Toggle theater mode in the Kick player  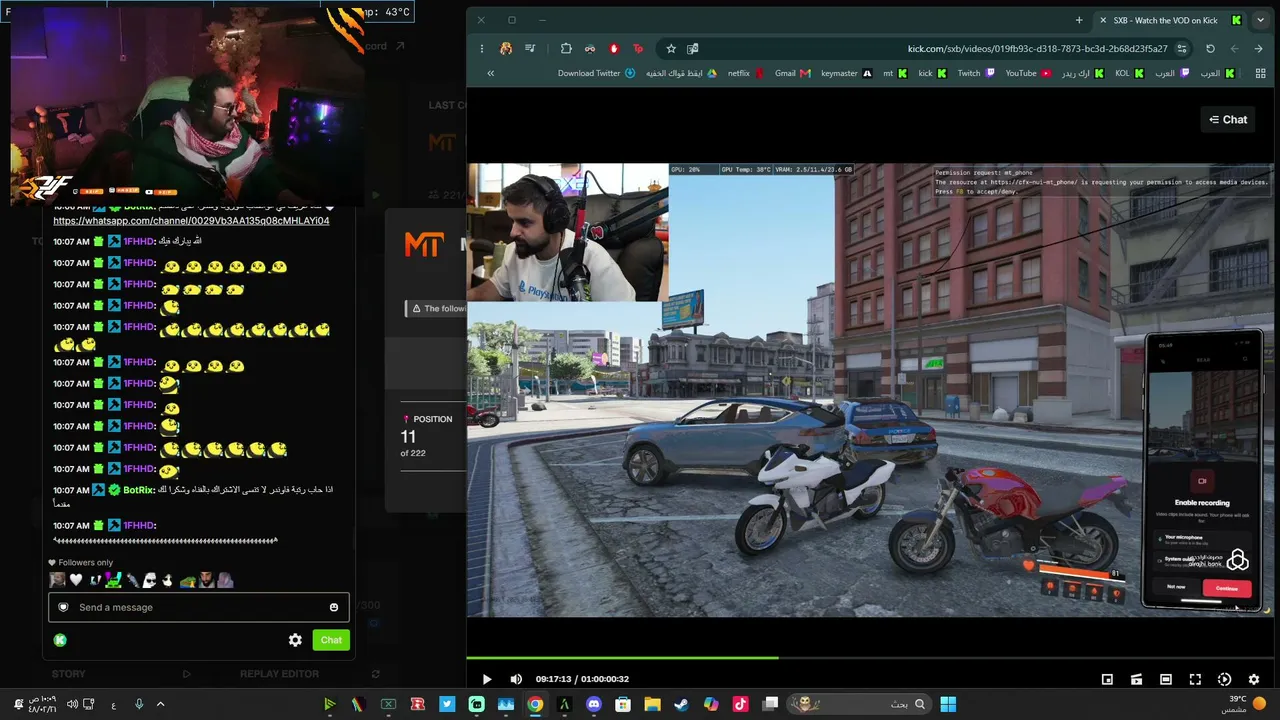pyautogui.click(x=1166, y=679)
